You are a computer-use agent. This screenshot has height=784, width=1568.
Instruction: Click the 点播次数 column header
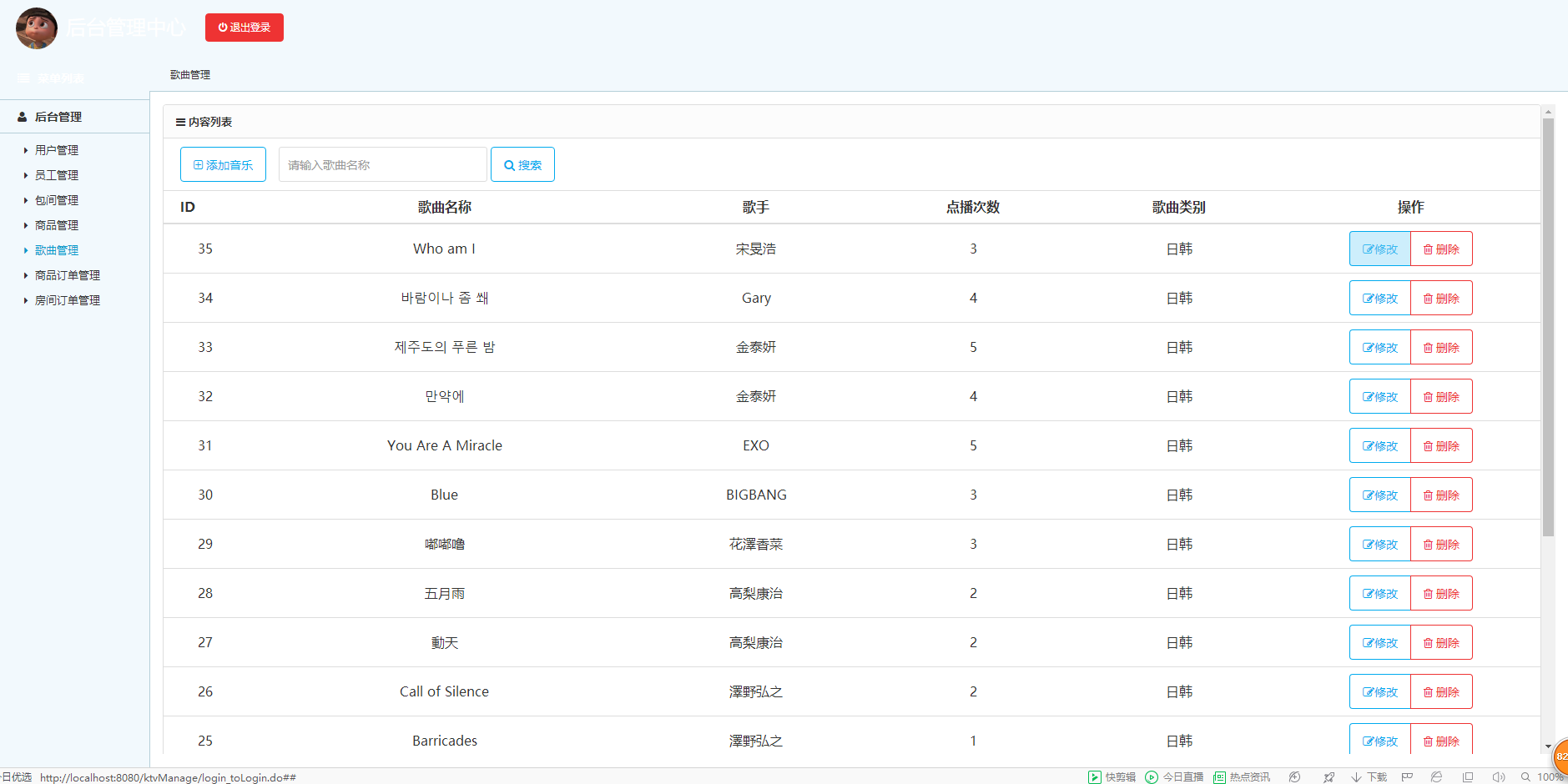973,207
